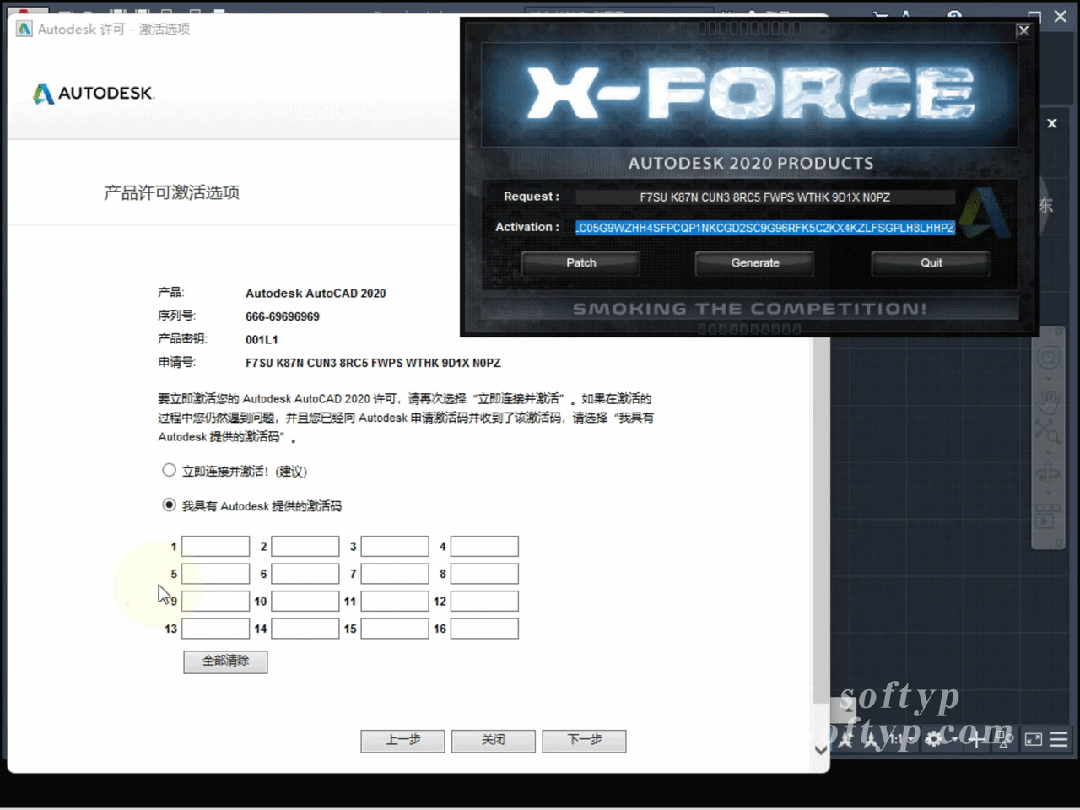Open the SteeringWheel in AutoCAD navigation bar
Viewport: 1080px width, 810px height.
coord(1048,358)
